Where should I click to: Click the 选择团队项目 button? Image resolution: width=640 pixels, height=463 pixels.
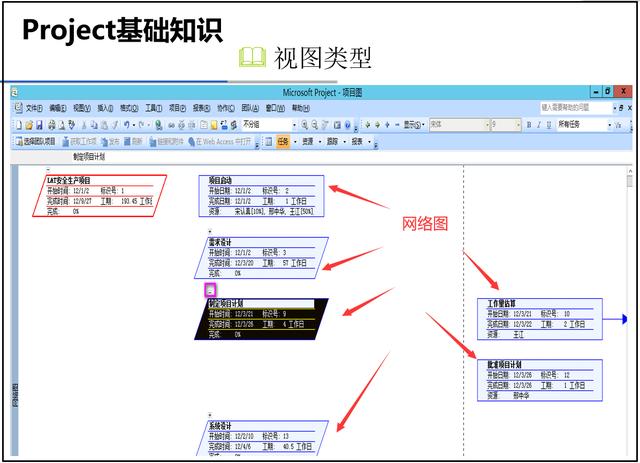pyautogui.click(x=36, y=141)
